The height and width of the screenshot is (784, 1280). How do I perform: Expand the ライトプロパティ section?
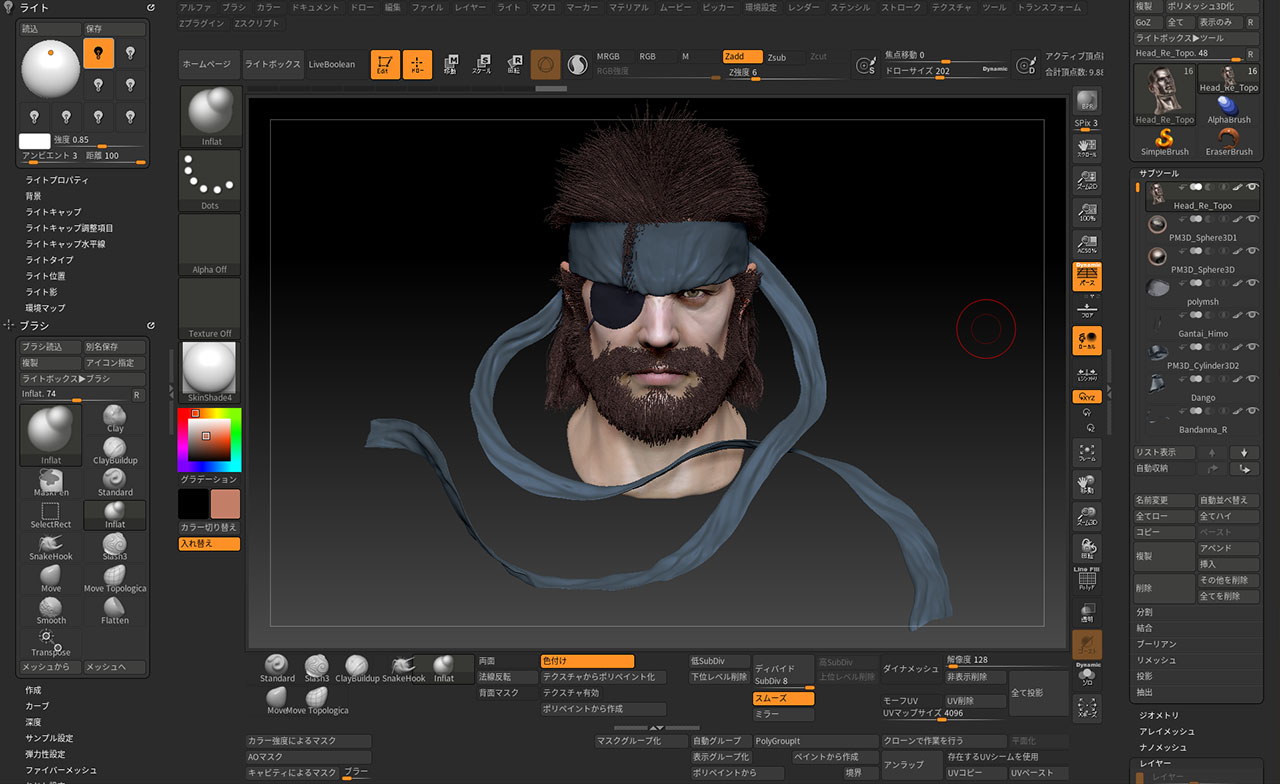coord(57,180)
